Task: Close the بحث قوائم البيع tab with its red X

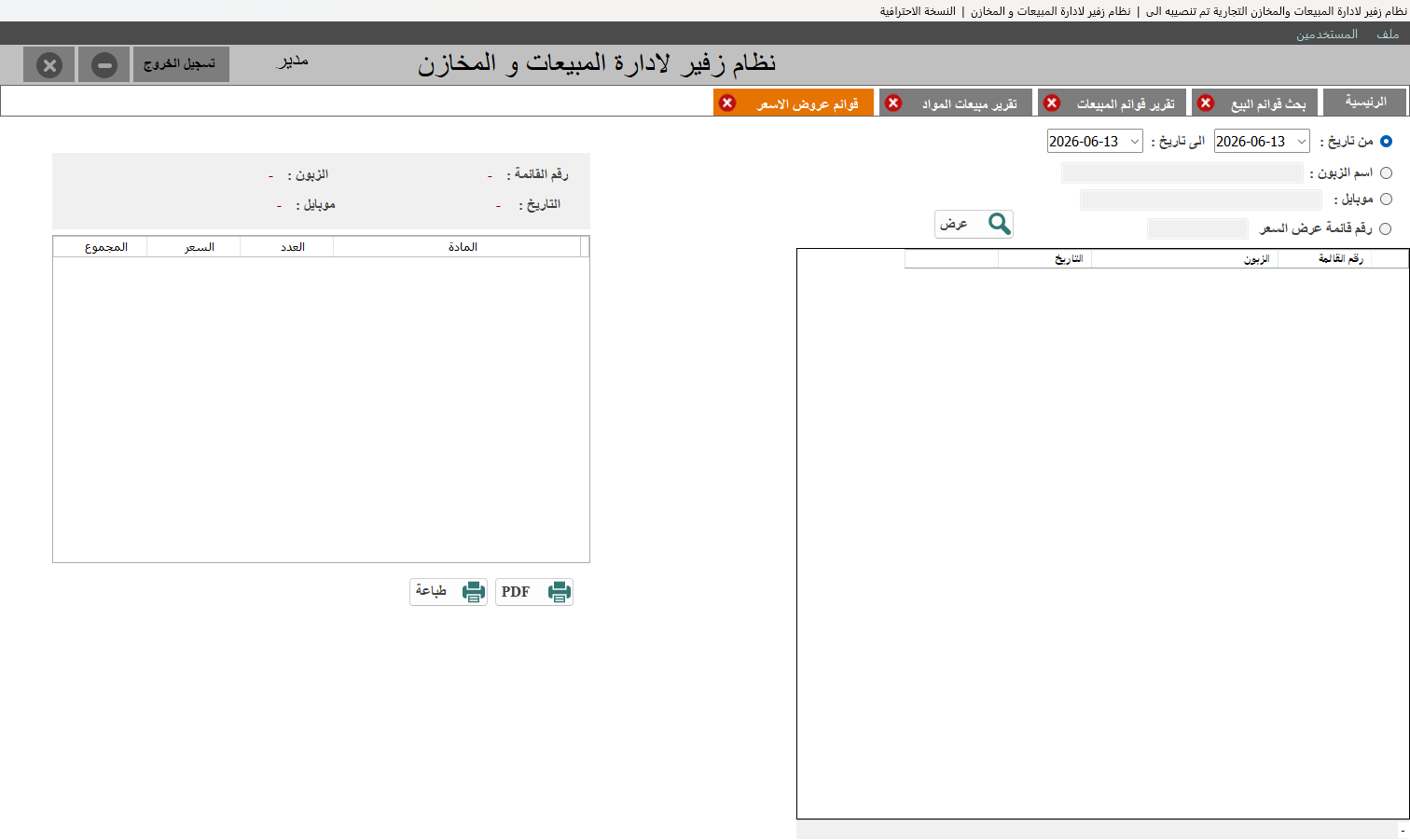Action: 1206,103
